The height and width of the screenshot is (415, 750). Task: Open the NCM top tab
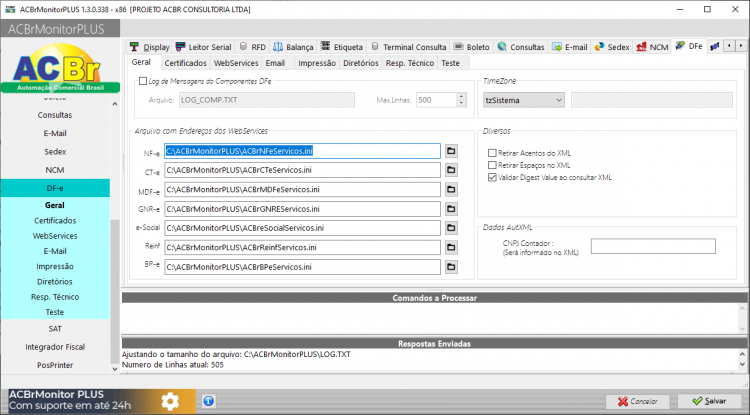652,47
